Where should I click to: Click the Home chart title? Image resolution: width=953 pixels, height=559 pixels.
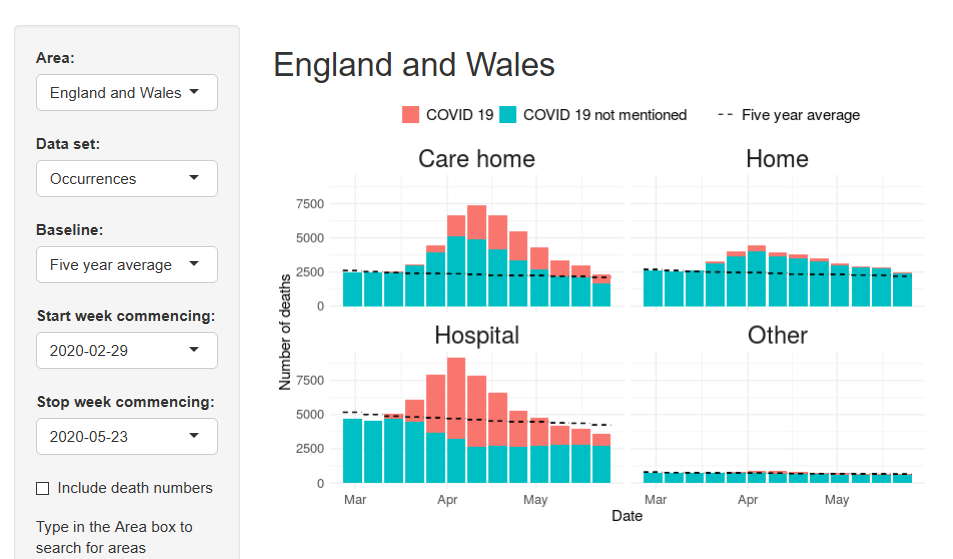[x=777, y=159]
